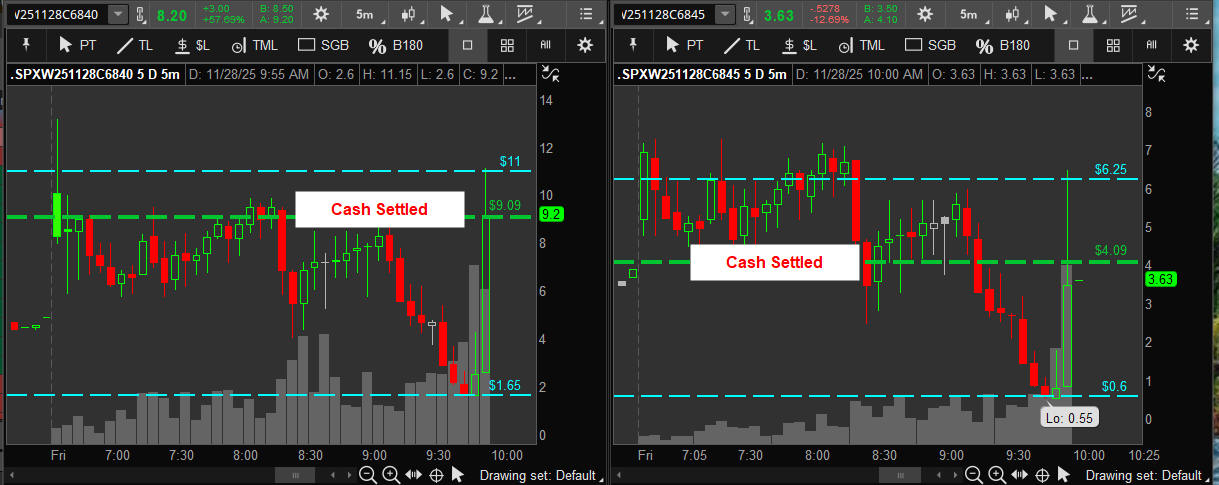Open the 5m timeframe selector in 6840 chart
Screen dimensions: 1219x485
pos(365,15)
